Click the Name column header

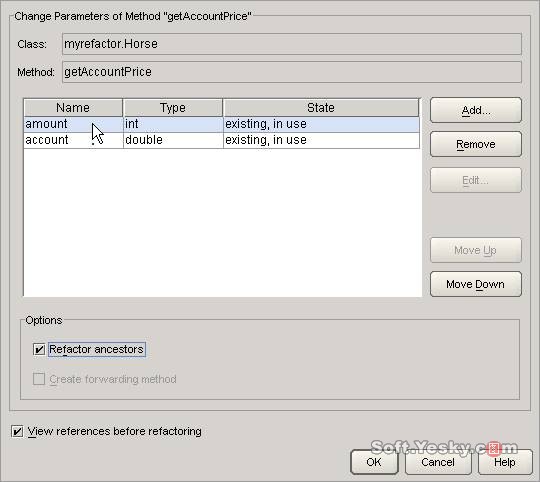(73, 108)
